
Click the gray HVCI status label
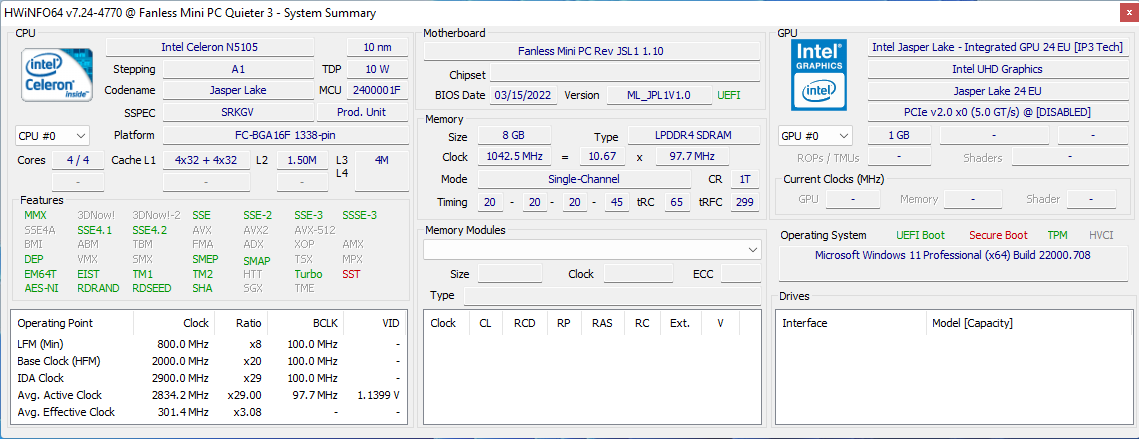(x=1101, y=235)
